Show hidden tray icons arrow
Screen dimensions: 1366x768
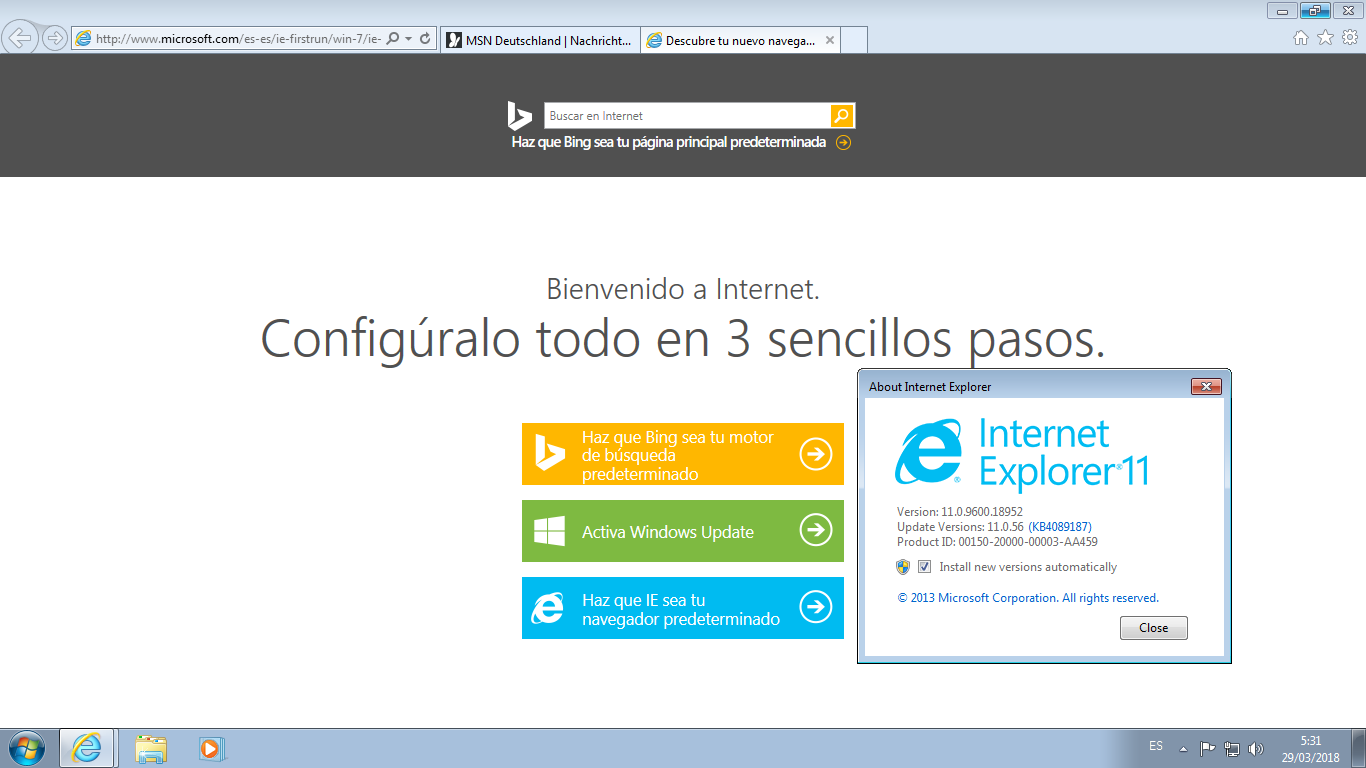point(1184,748)
